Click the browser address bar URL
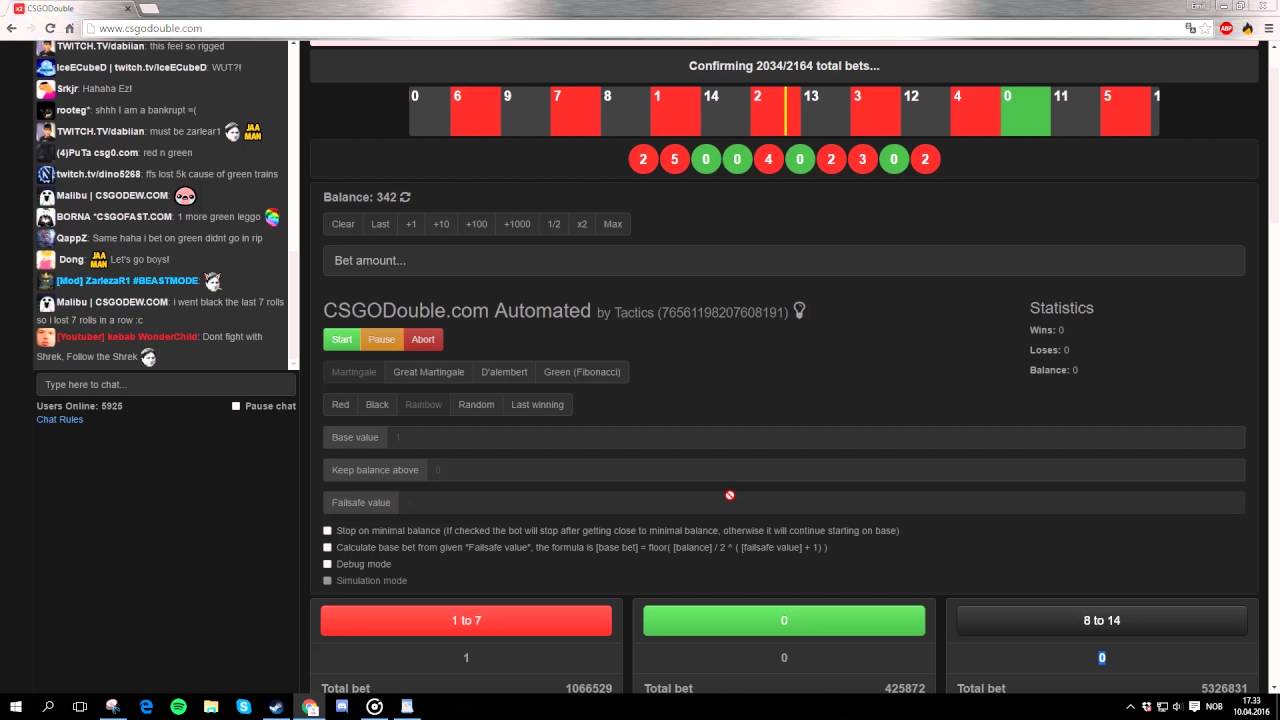Viewport: 1280px width, 720px height. pyautogui.click(x=151, y=28)
